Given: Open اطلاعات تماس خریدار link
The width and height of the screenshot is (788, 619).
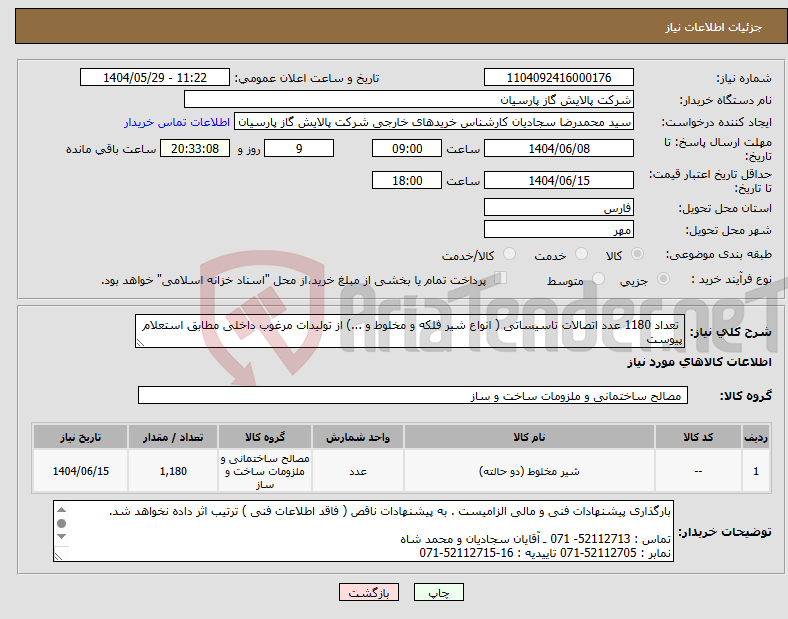Looking at the screenshot, I should pos(177,122).
